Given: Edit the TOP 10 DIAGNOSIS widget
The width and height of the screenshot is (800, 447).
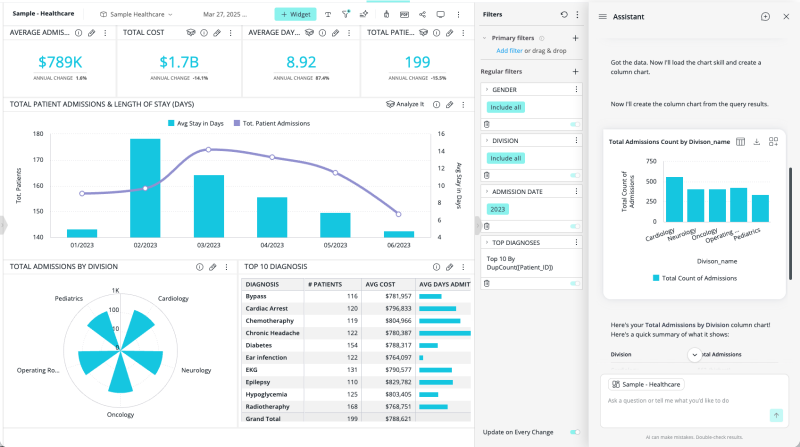Looking at the screenshot, I should point(449,267).
